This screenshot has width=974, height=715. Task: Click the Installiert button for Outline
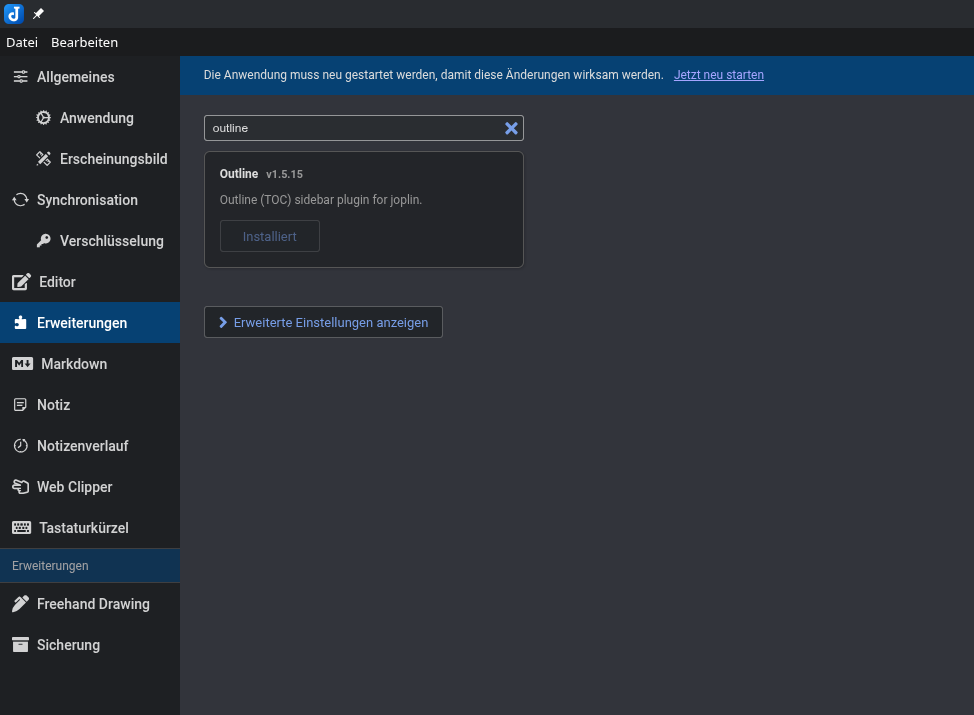point(270,236)
